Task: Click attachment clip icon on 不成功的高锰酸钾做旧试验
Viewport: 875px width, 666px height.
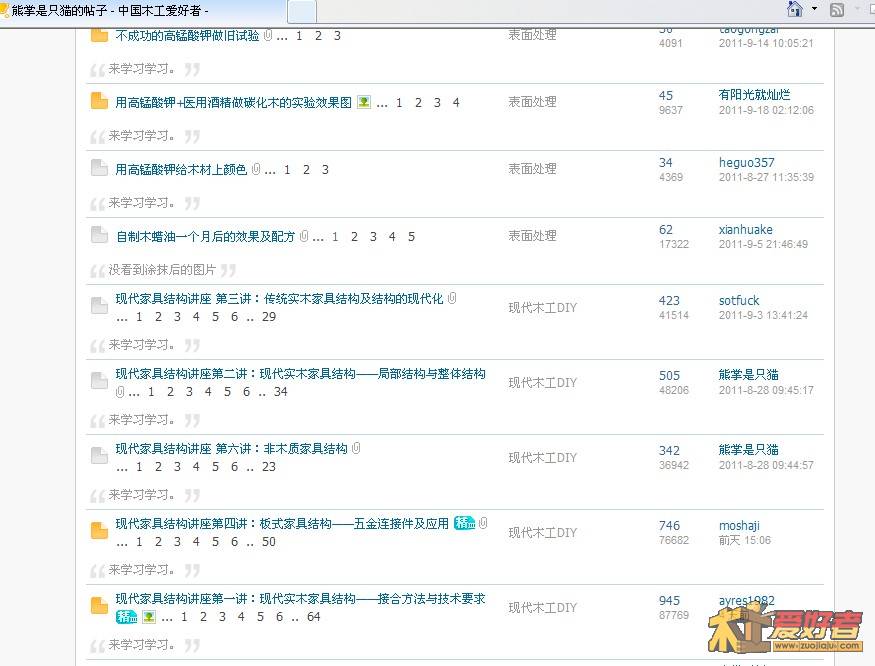Action: coord(268,35)
